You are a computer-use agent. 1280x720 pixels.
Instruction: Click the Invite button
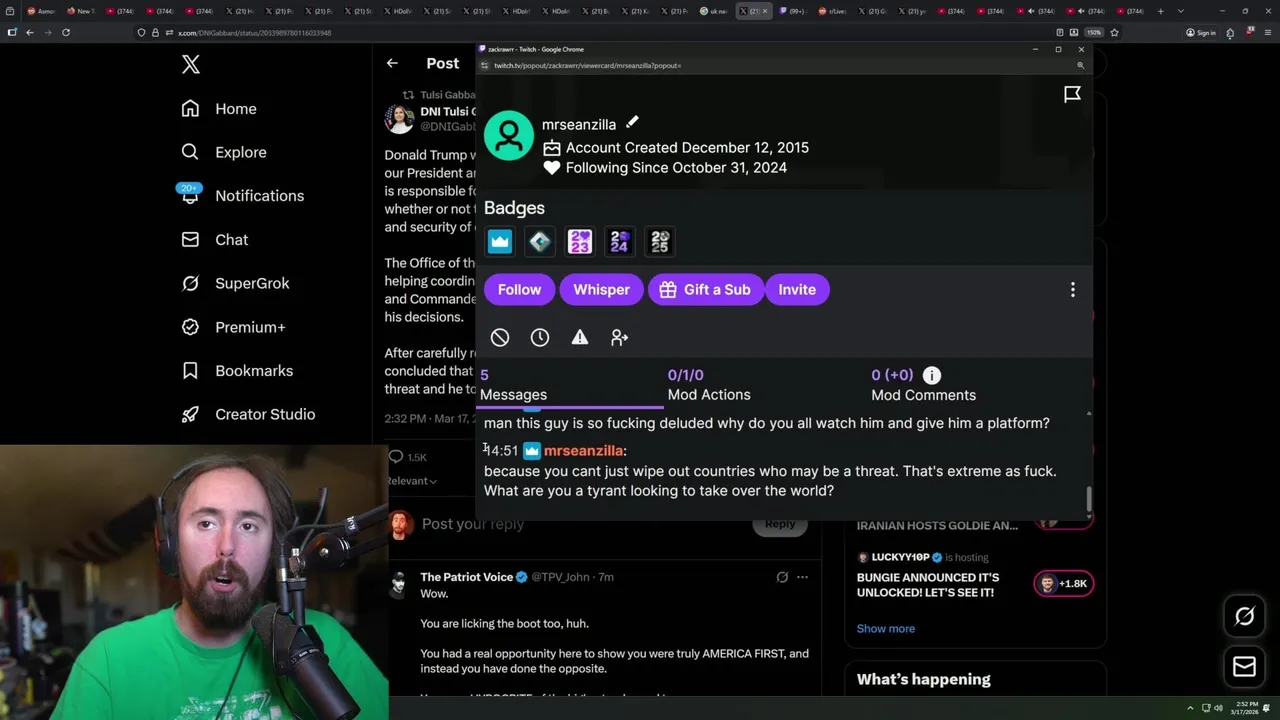click(x=797, y=290)
